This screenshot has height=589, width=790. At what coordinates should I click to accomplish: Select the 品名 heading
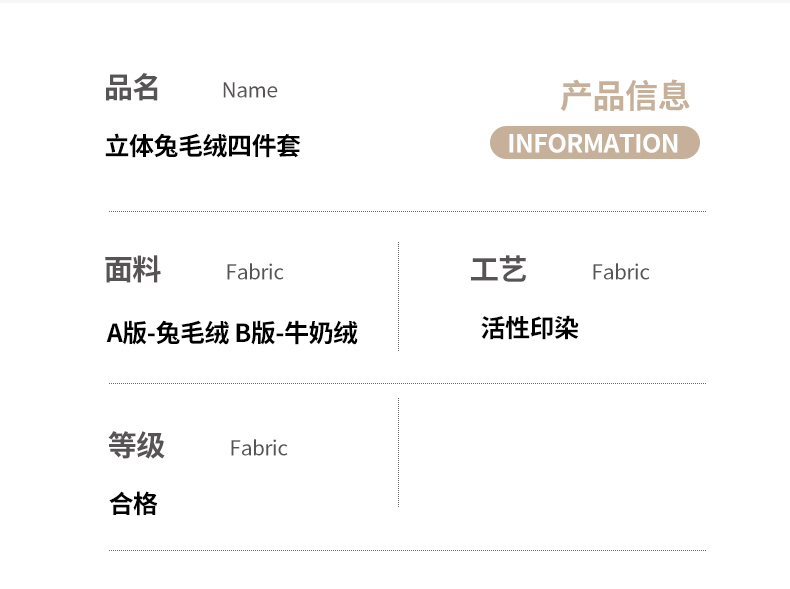click(x=132, y=88)
